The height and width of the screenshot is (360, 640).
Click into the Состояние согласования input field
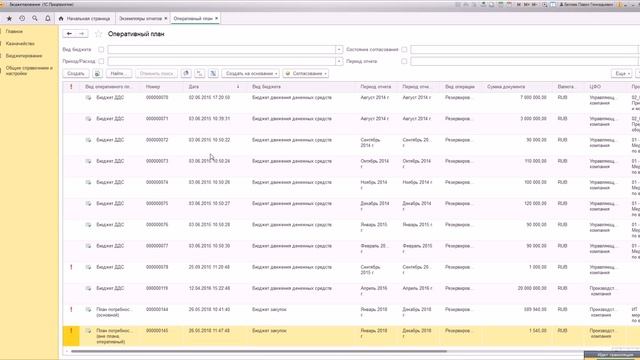[x=524, y=49]
